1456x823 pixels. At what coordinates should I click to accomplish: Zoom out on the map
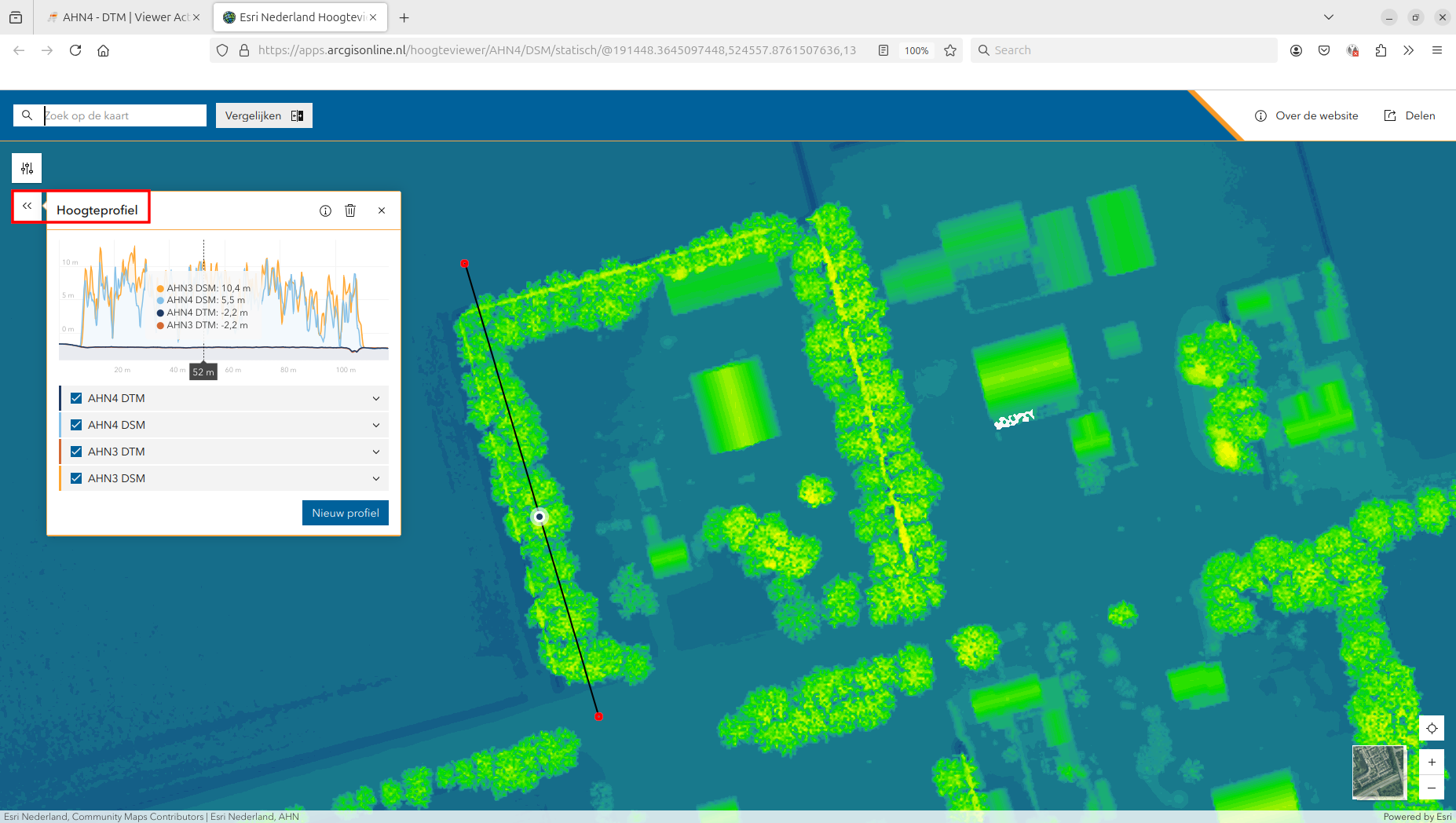1432,788
